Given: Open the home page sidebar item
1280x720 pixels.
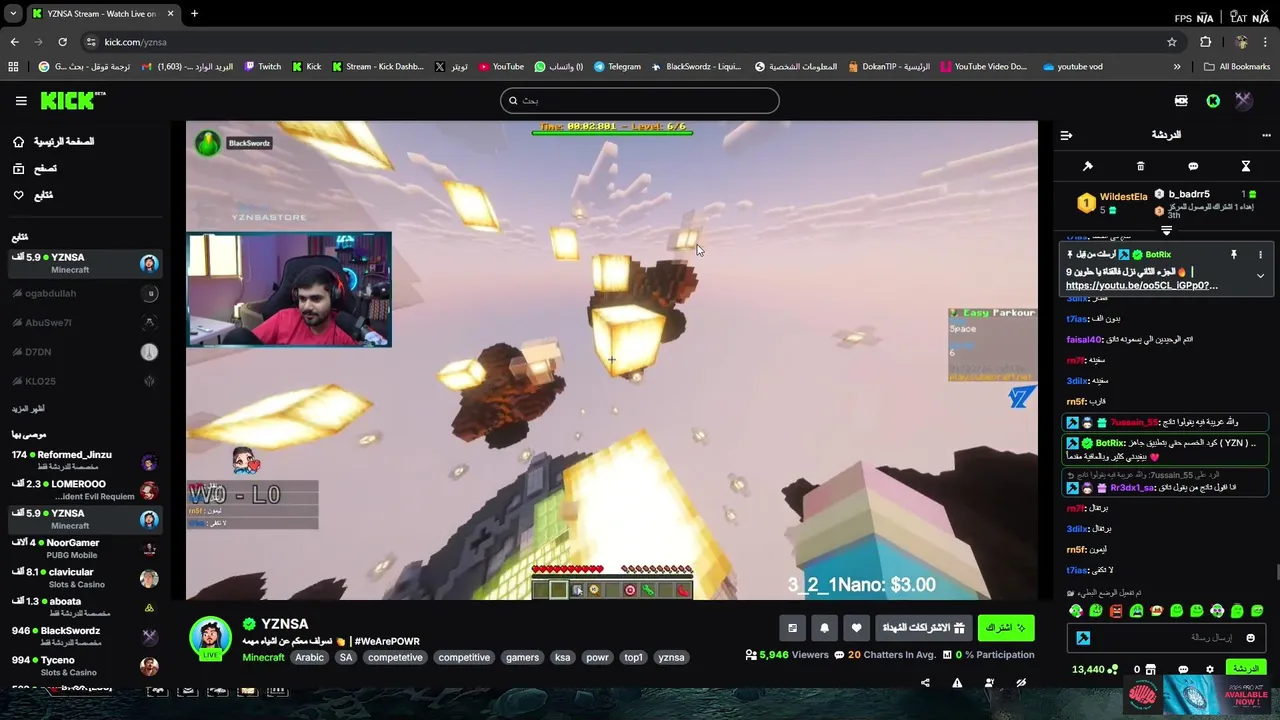Looking at the screenshot, I should [x=55, y=142].
